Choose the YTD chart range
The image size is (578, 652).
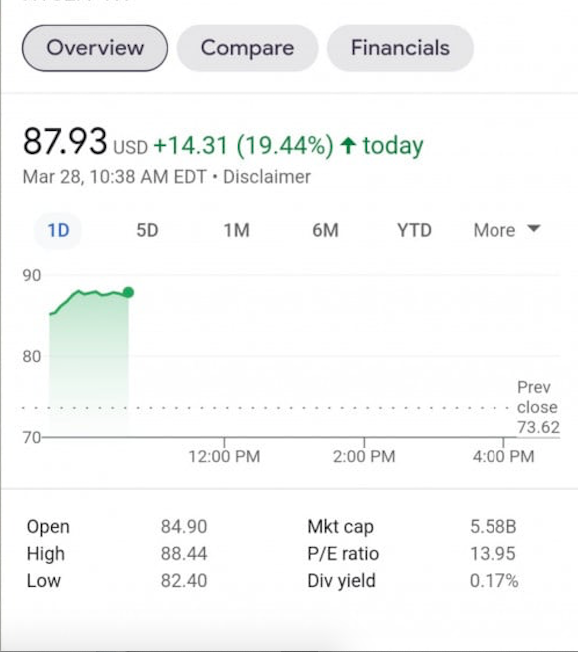coord(414,230)
